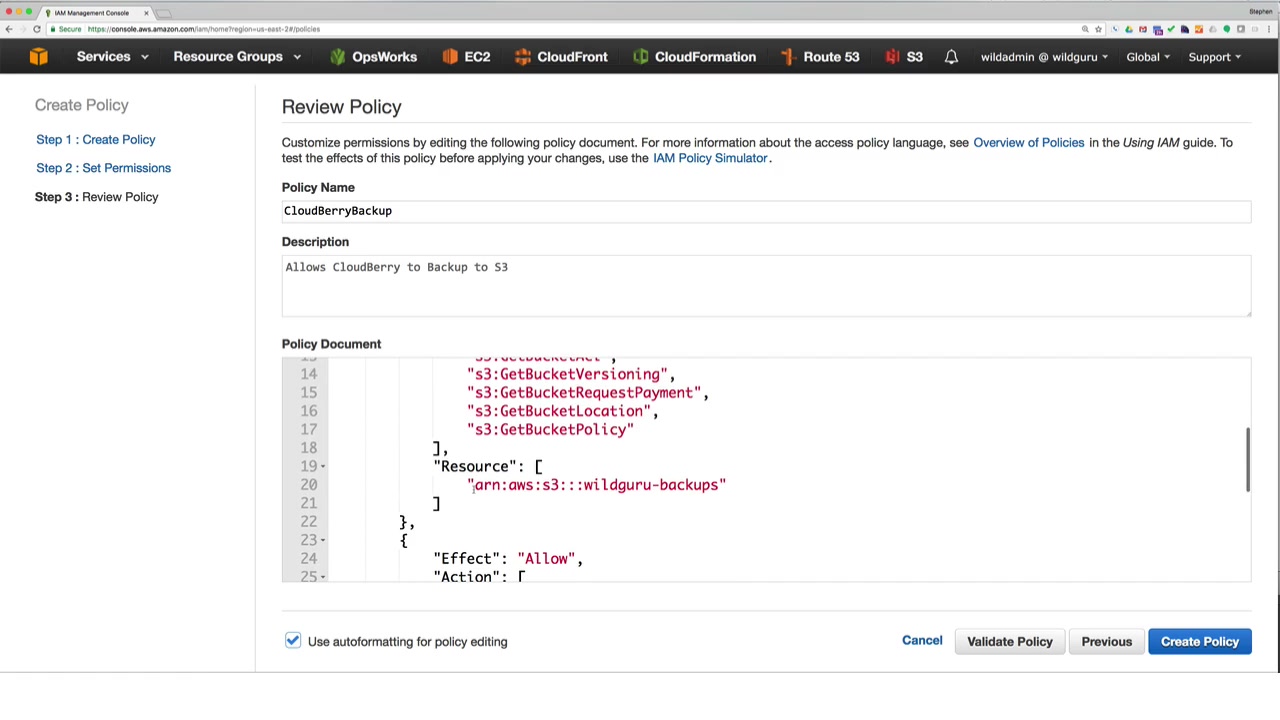Toggle the autoformatting for policy editing checkbox
This screenshot has height=720, width=1280.
292,641
